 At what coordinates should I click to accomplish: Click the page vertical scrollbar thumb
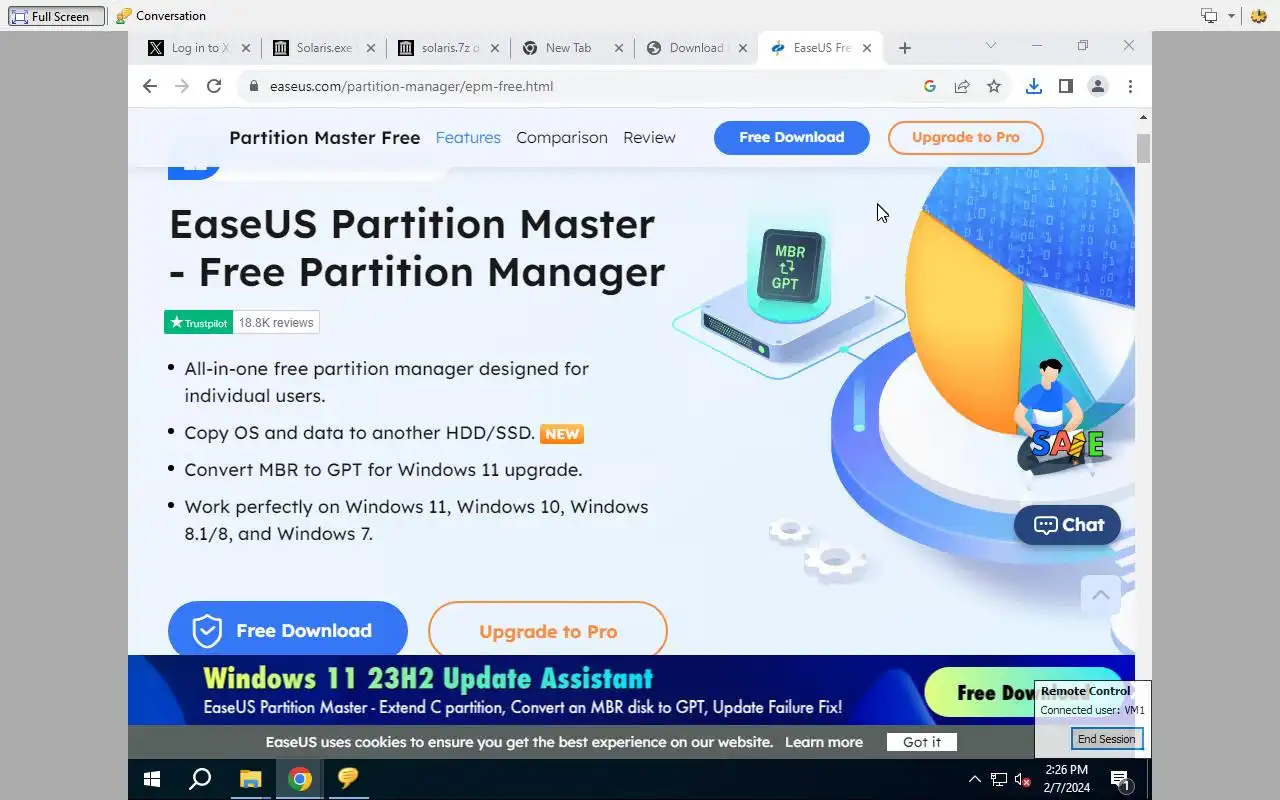1143,147
